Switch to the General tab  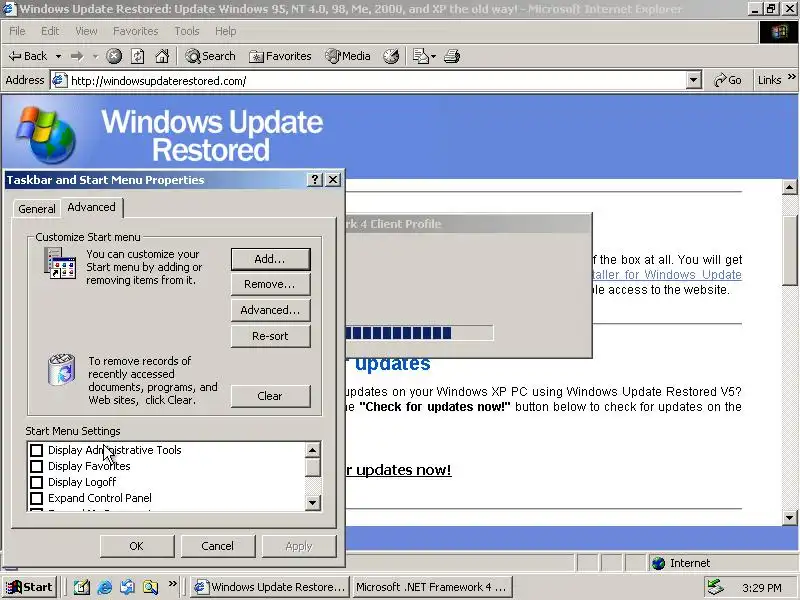pyautogui.click(x=37, y=209)
